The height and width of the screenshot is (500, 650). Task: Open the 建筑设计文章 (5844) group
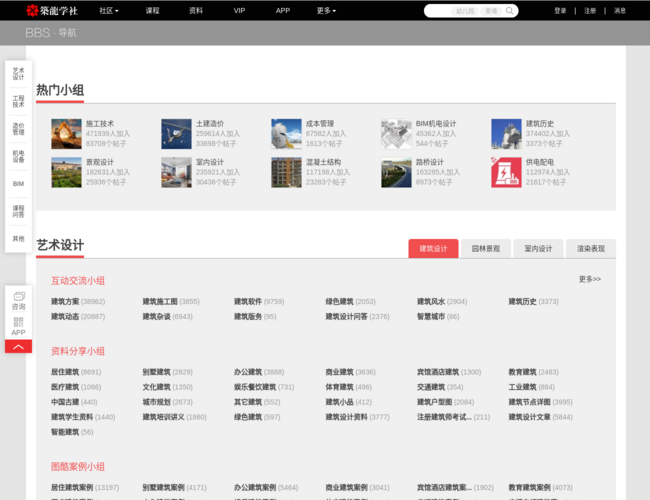coord(541,417)
